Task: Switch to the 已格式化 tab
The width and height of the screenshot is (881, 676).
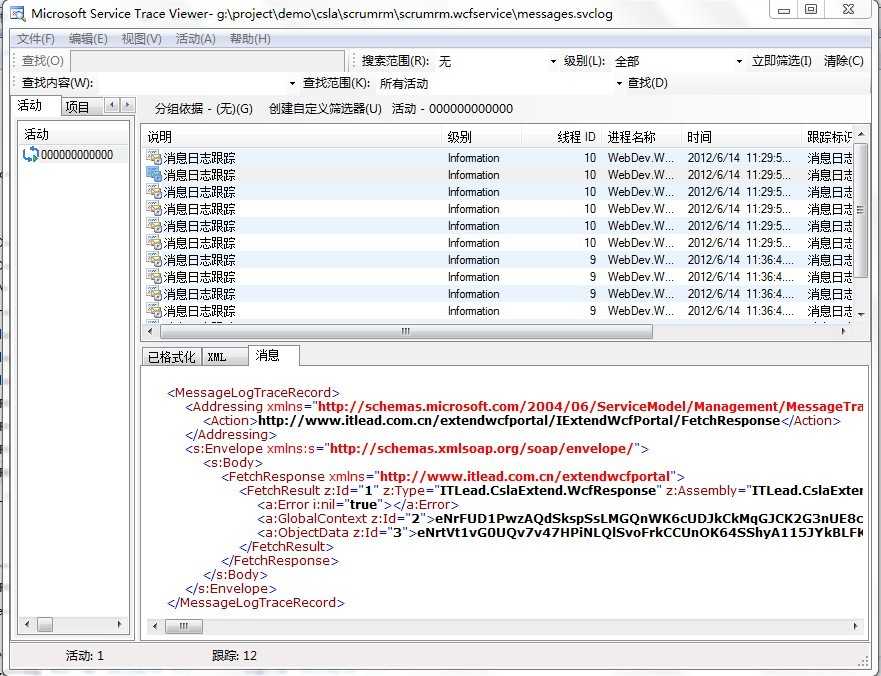Action: click(x=171, y=357)
